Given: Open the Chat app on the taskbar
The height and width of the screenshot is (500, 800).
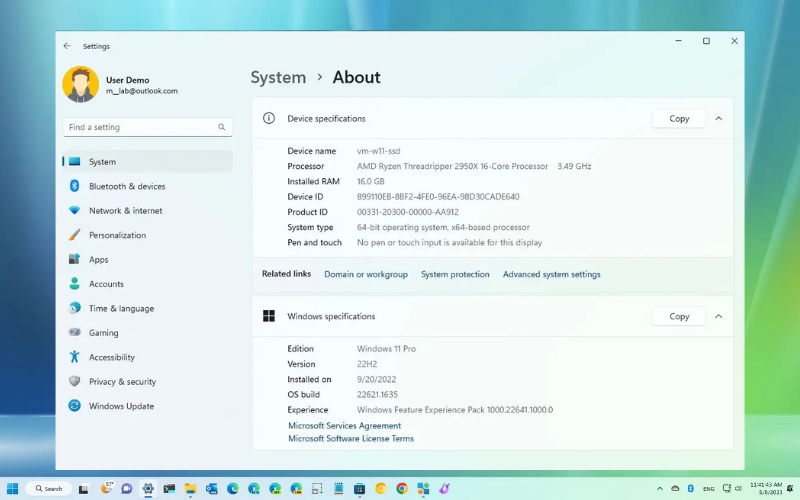Looking at the screenshot, I should tap(127, 488).
